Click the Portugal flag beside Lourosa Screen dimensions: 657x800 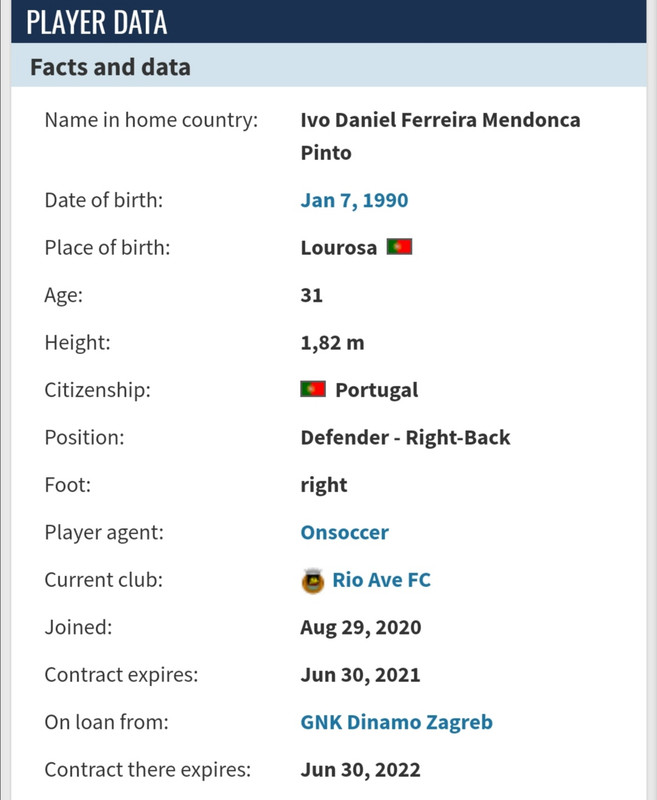point(399,247)
